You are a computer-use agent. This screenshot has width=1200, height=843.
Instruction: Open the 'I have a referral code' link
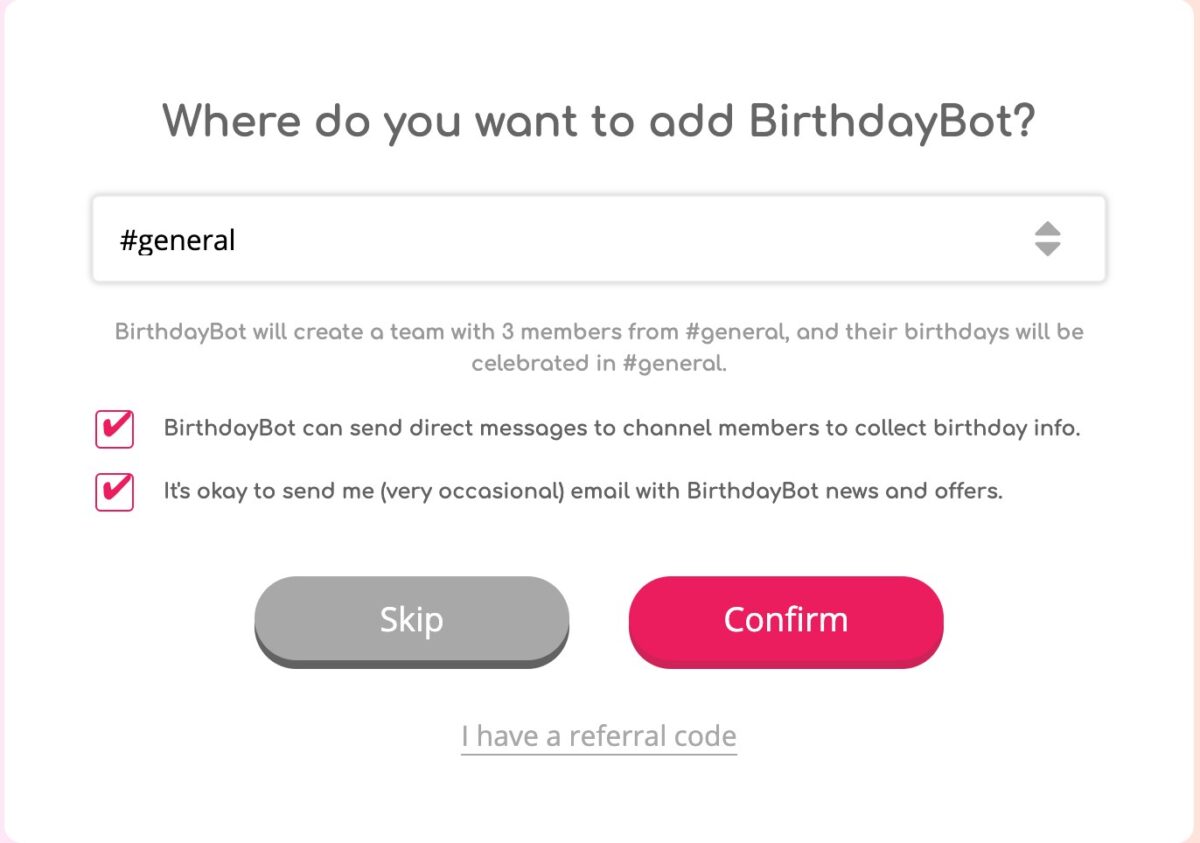599,737
